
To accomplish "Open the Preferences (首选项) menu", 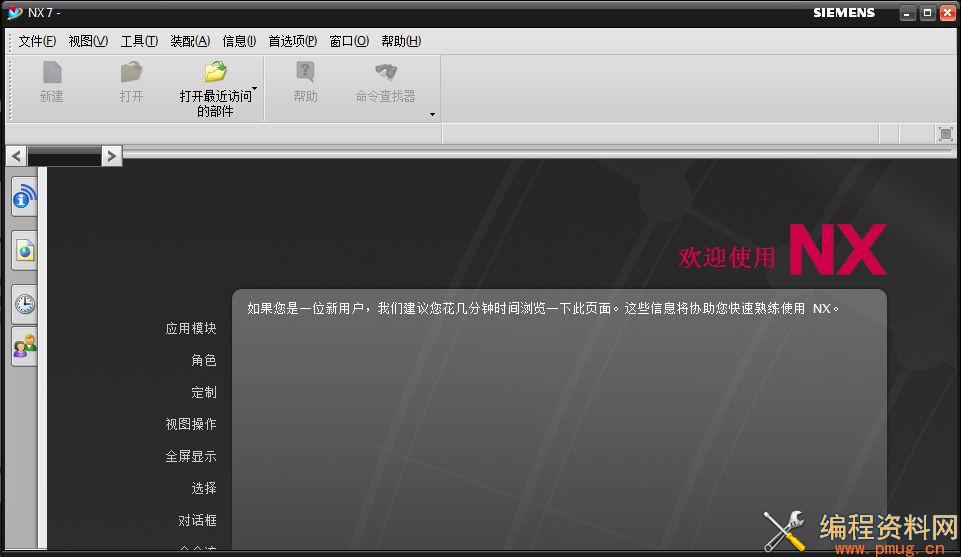I will click(292, 41).
